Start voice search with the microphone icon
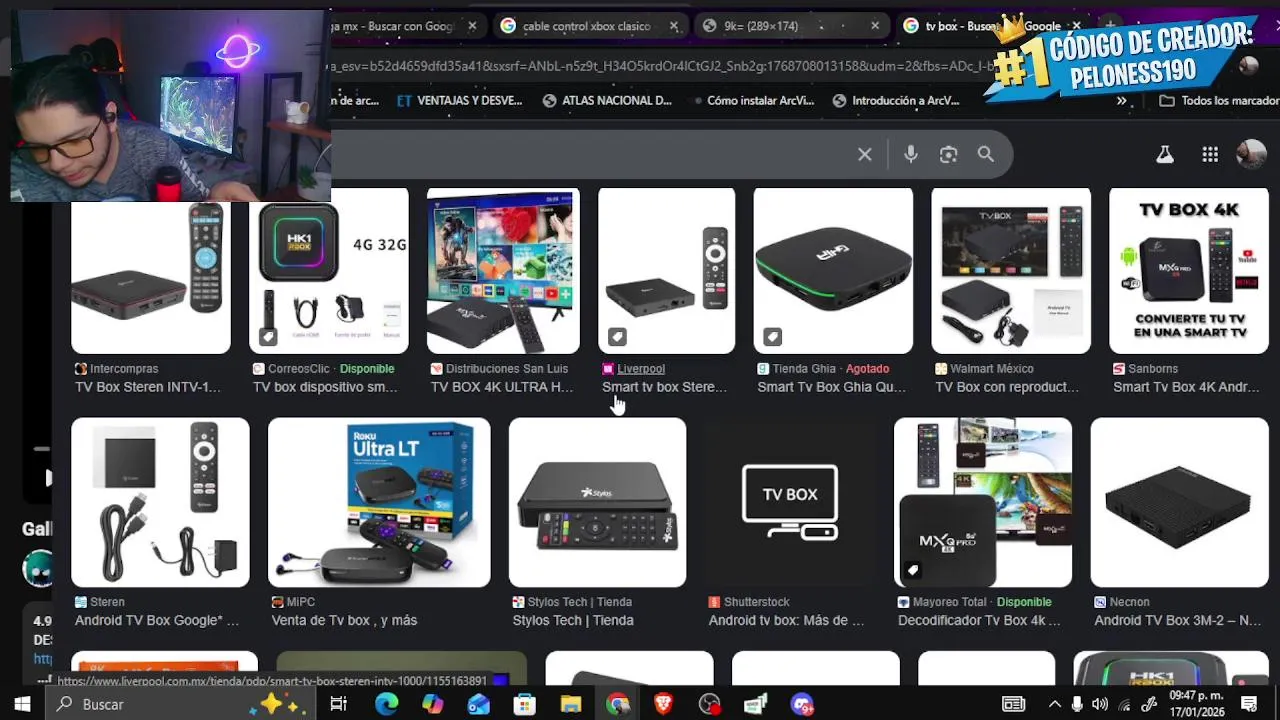 (x=910, y=154)
